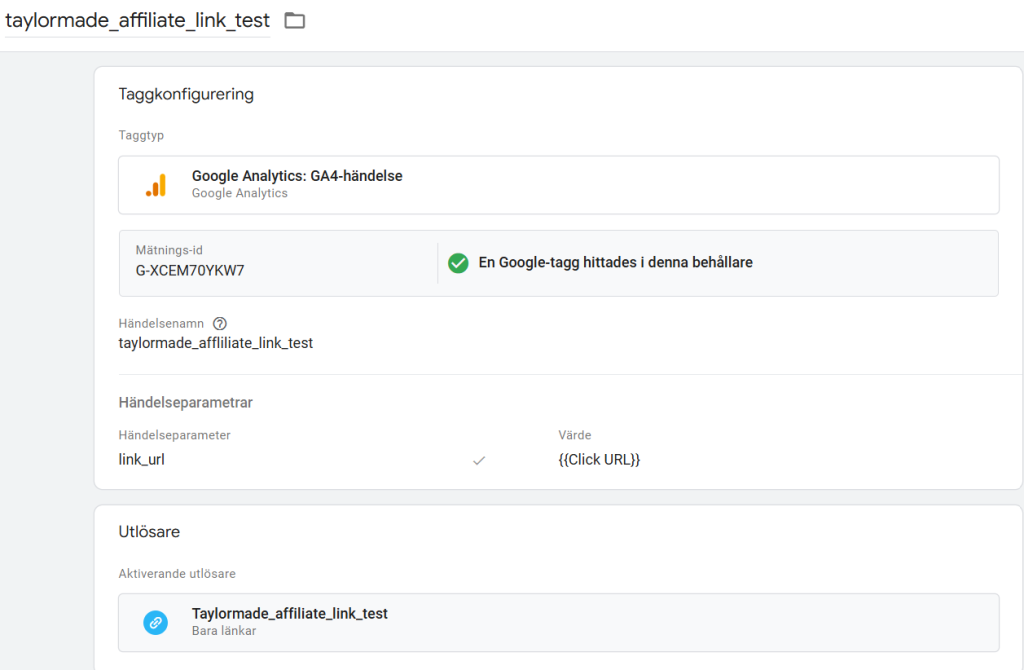This screenshot has width=1024, height=670.
Task: Click the 'Aktiverande utlösare' label
Action: tap(177, 573)
